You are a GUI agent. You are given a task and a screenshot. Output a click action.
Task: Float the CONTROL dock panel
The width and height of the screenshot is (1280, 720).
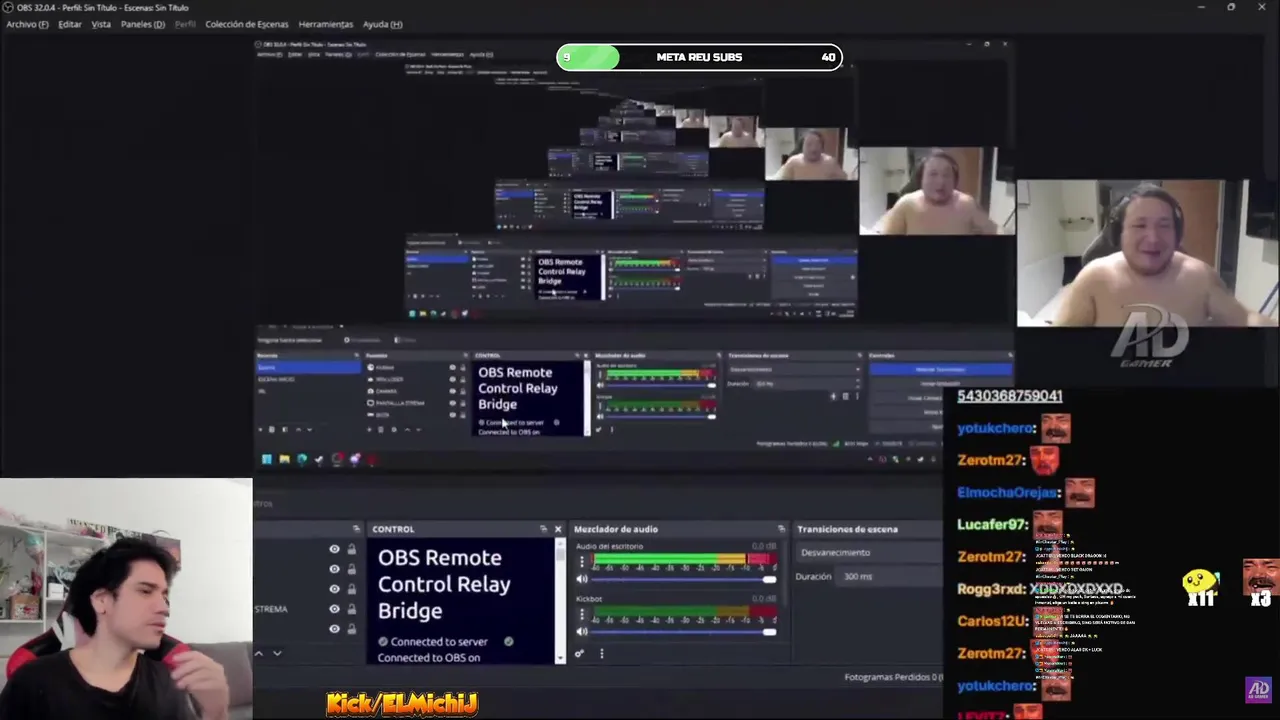[x=543, y=529]
